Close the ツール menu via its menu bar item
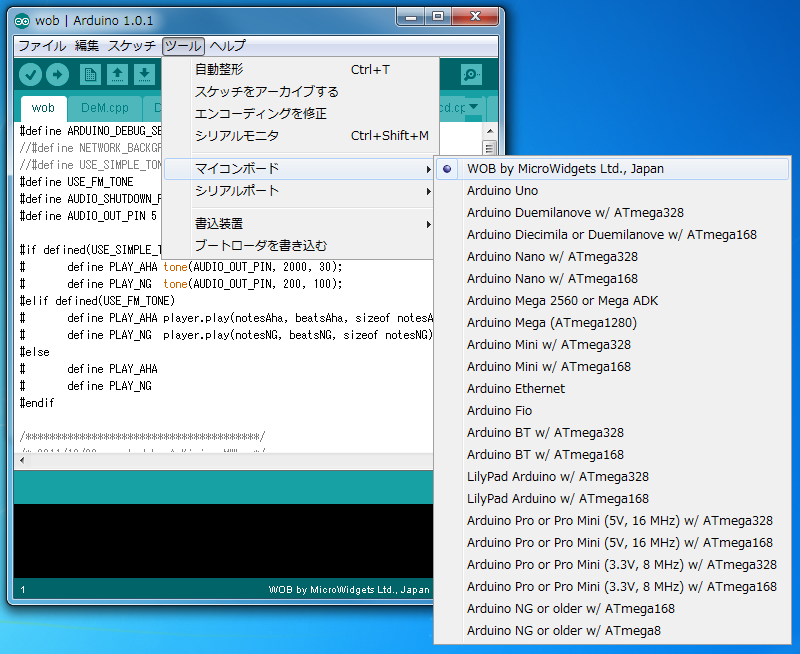 (183, 46)
